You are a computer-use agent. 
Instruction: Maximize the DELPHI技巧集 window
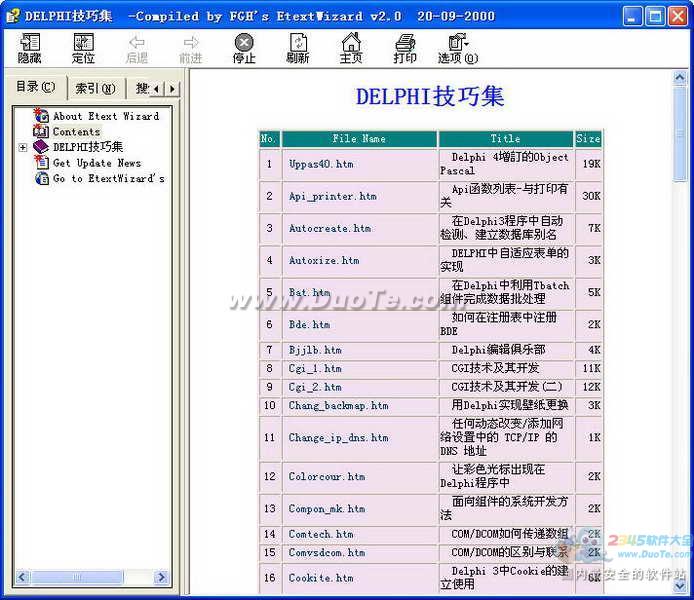coord(655,16)
